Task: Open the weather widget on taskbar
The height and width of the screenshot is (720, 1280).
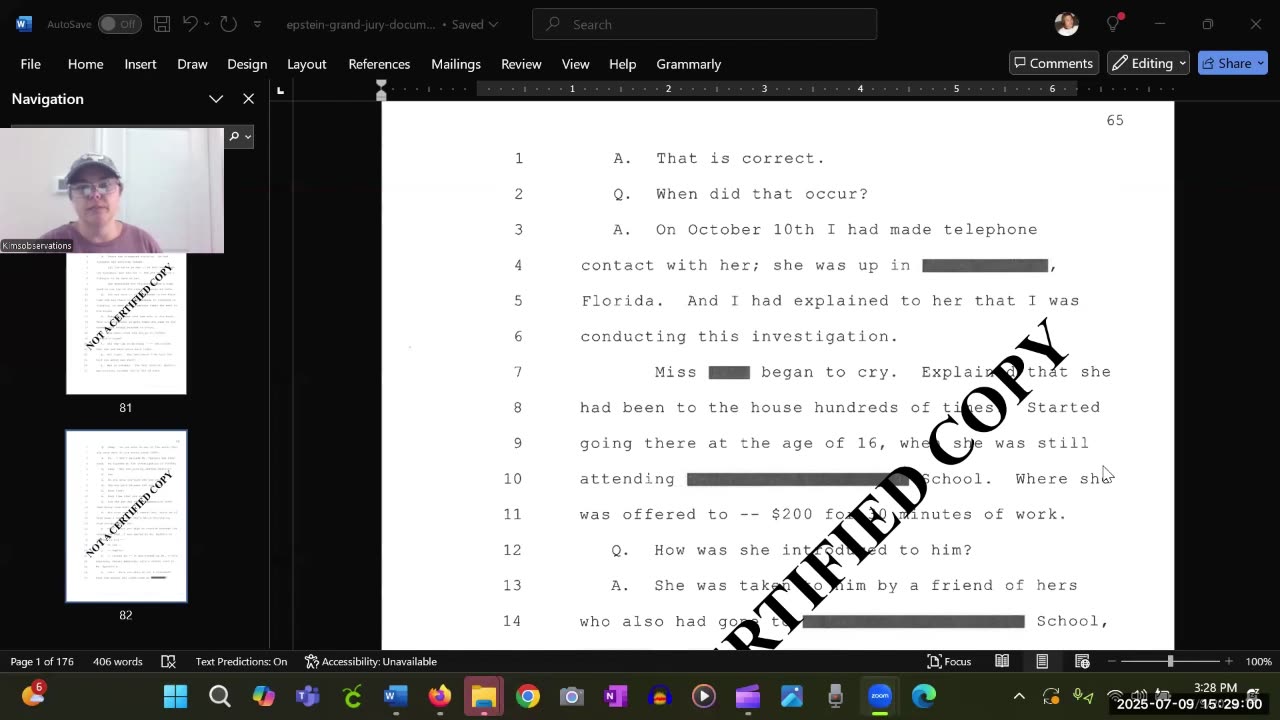Action: pyautogui.click(x=33, y=693)
